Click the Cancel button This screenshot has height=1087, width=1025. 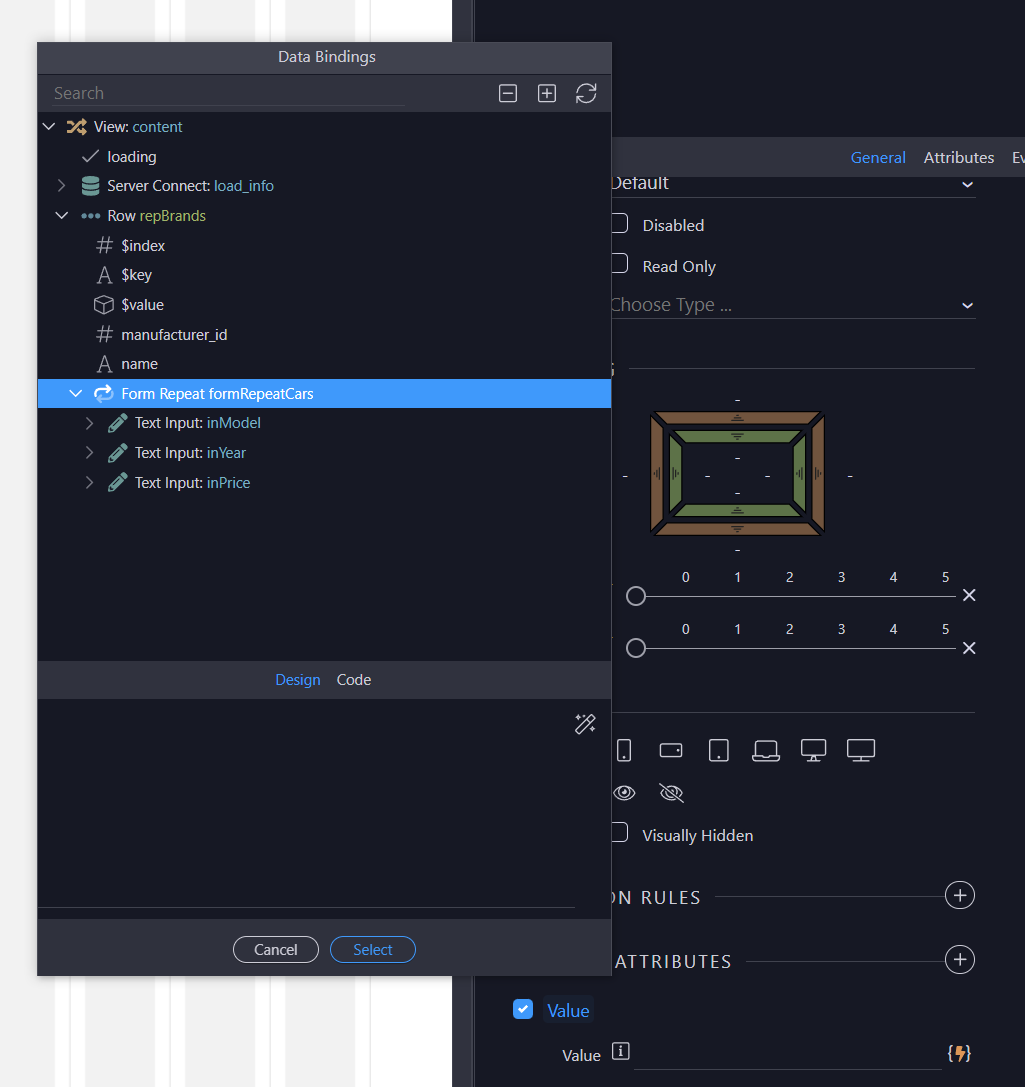(276, 950)
